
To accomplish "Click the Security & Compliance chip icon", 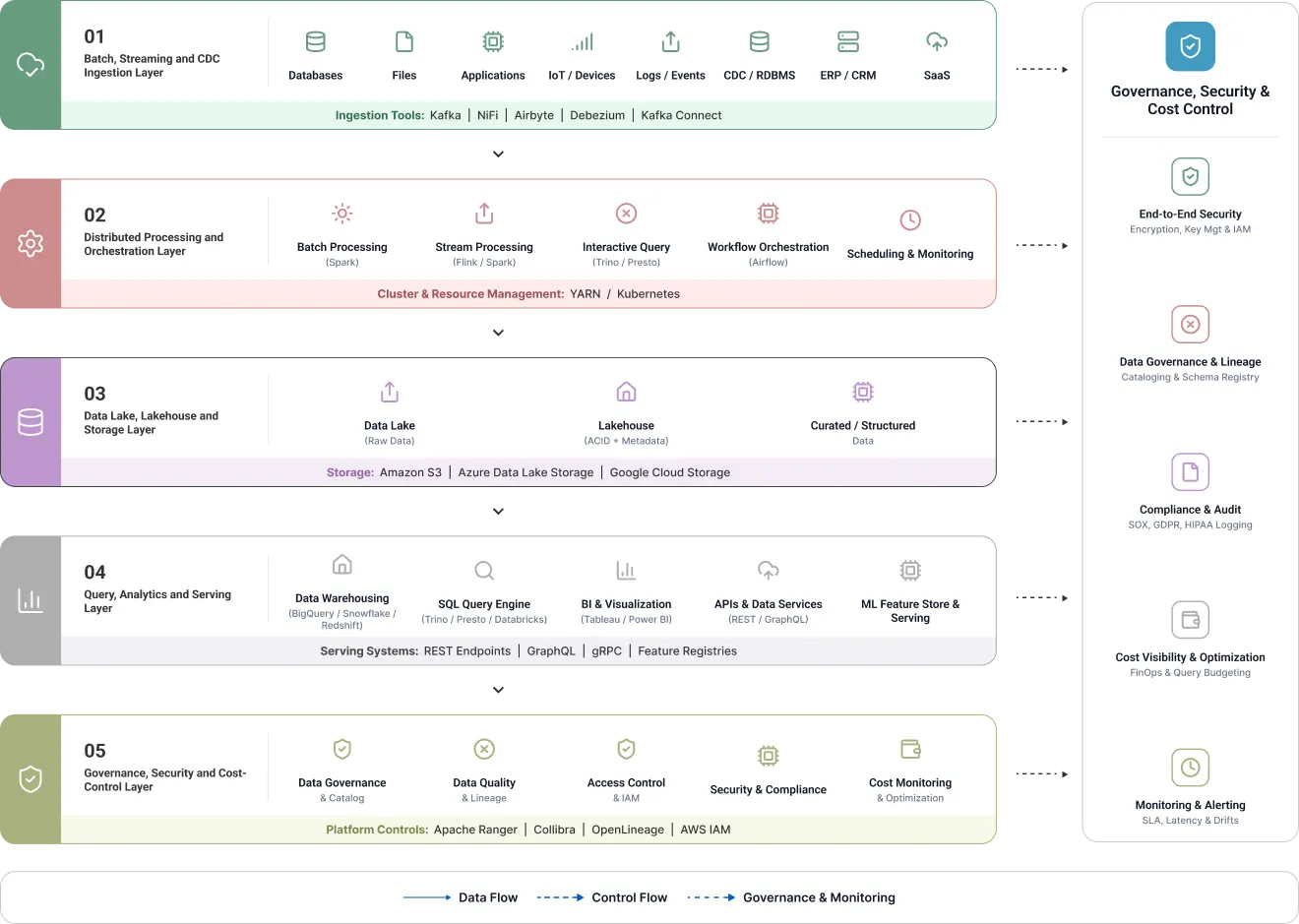I will (769, 756).
